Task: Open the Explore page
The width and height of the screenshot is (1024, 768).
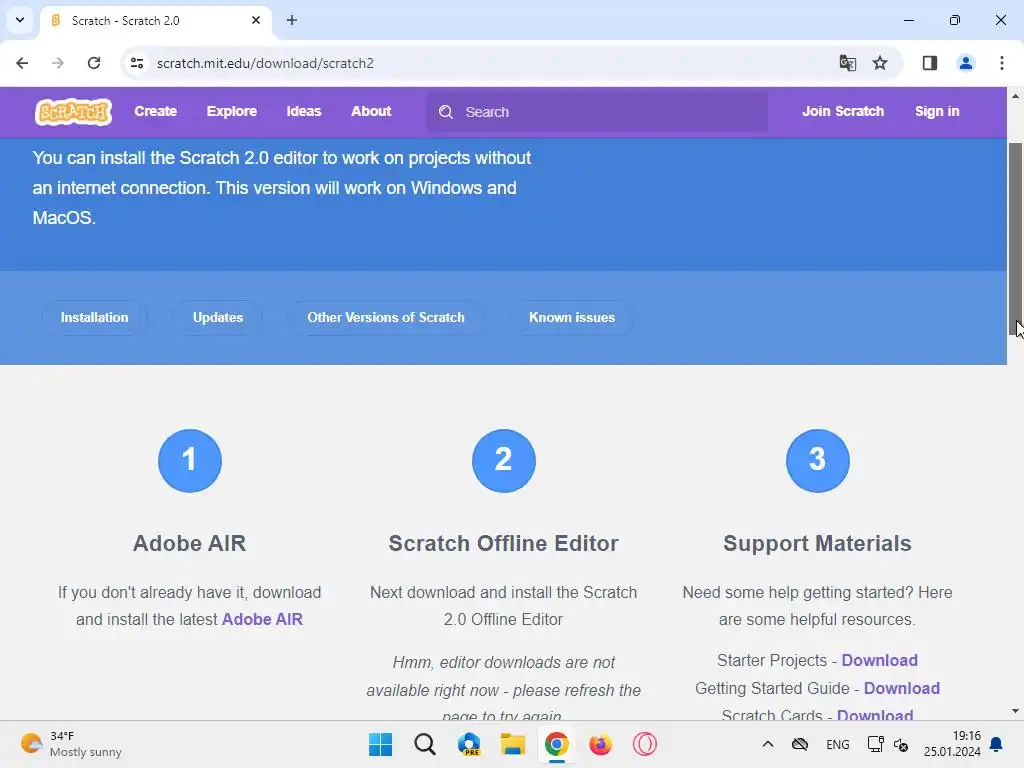Action: pos(232,112)
